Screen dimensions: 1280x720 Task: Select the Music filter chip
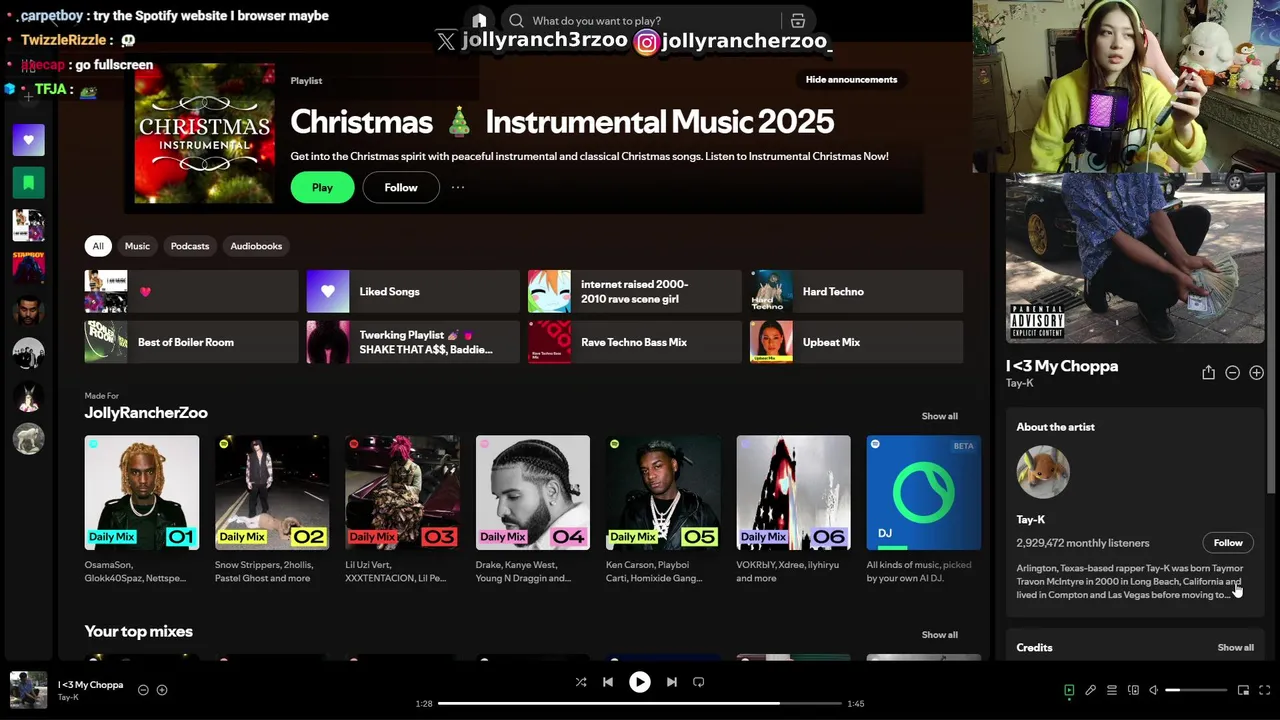[x=137, y=246]
